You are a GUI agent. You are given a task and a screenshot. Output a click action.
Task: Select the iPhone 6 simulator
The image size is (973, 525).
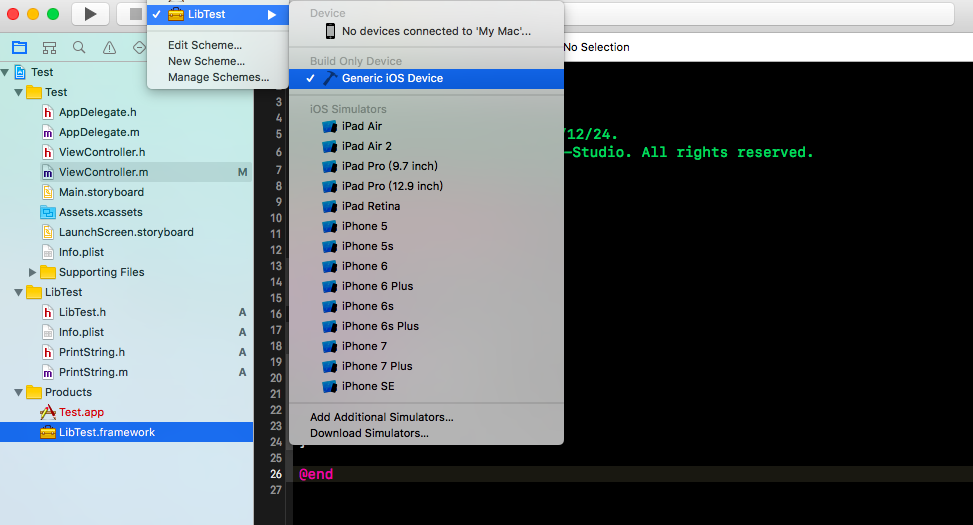[x=426, y=266]
